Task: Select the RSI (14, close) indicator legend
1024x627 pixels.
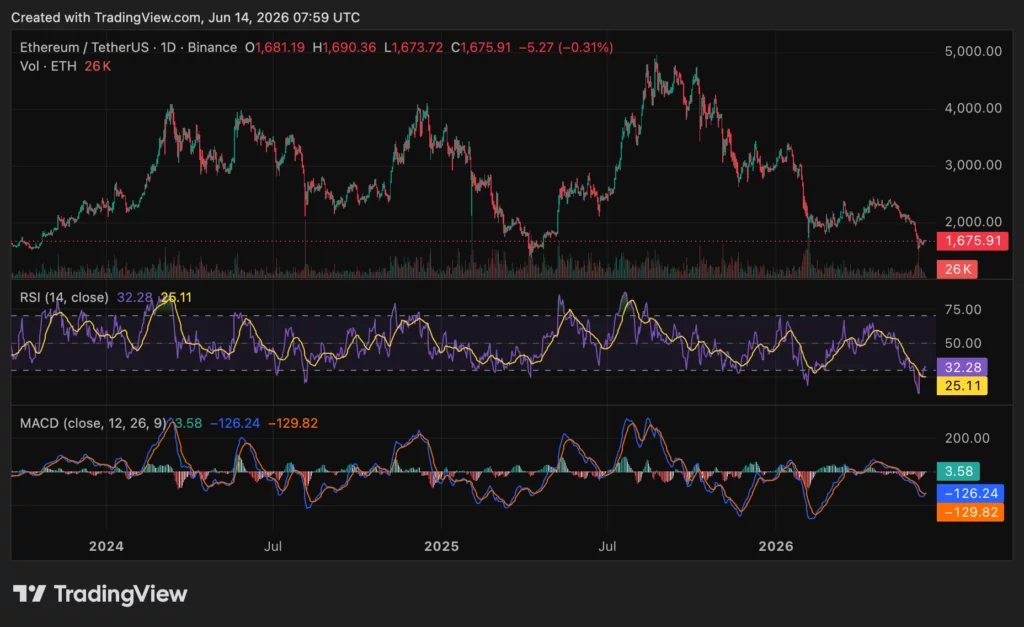Action: [x=64, y=297]
